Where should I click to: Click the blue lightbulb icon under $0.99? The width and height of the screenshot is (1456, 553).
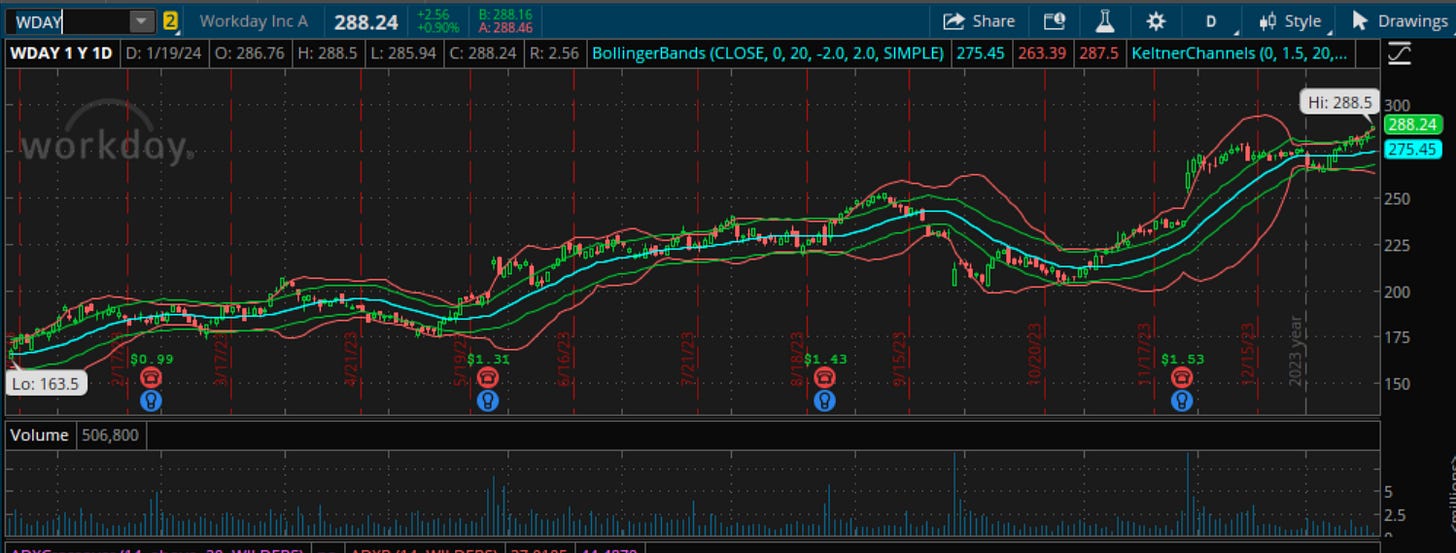pyautogui.click(x=151, y=400)
